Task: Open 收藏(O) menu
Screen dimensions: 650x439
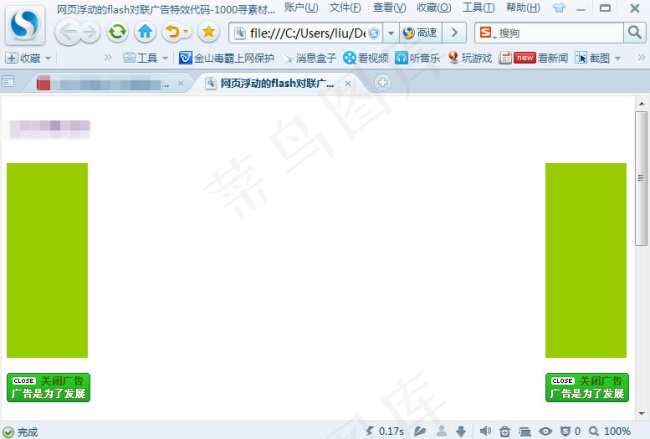Action: (x=434, y=8)
